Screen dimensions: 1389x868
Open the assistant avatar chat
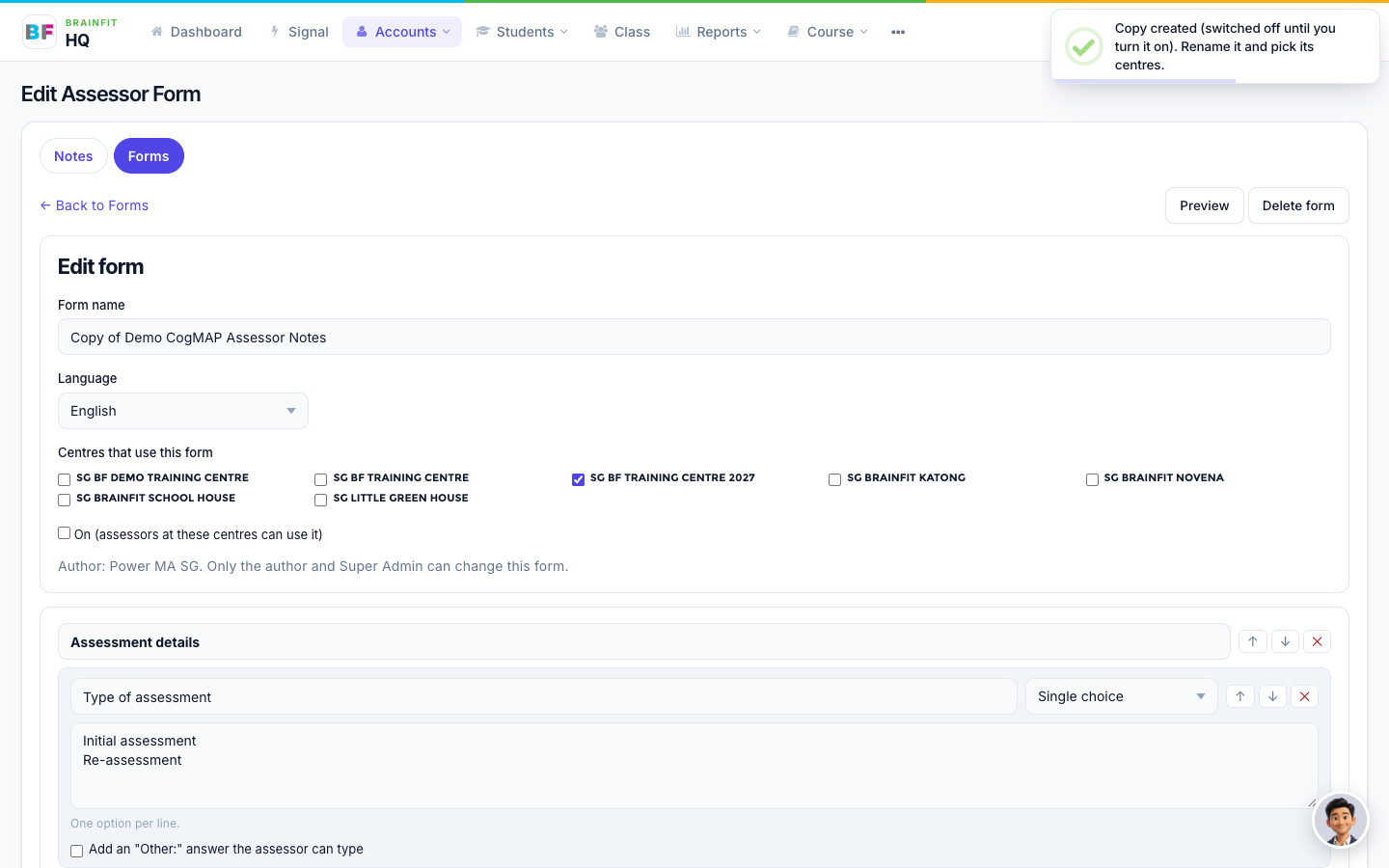click(1340, 820)
